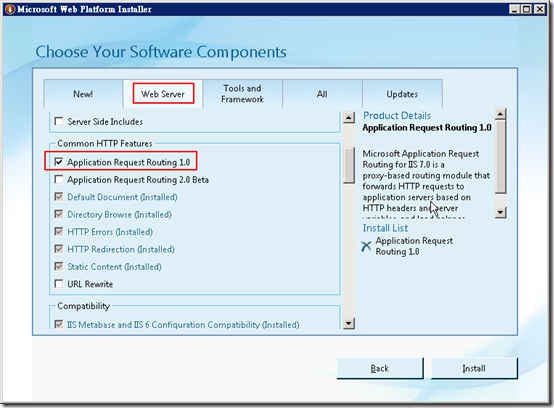The height and width of the screenshot is (408, 554).
Task: Click the component list scrollbar thumb
Action: tap(349, 166)
